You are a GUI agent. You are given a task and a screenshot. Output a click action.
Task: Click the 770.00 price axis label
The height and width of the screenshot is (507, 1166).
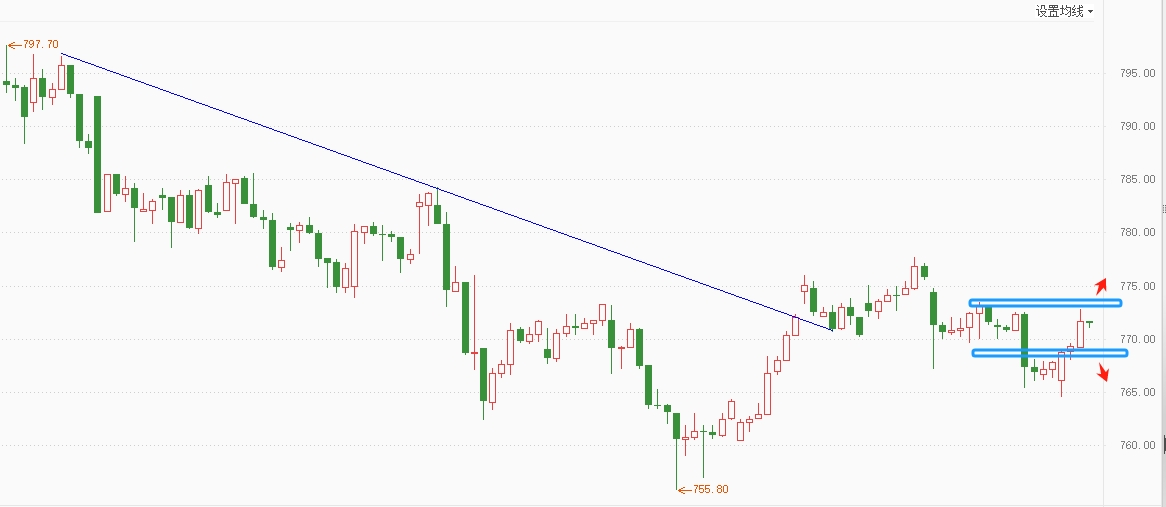pyautogui.click(x=1137, y=339)
